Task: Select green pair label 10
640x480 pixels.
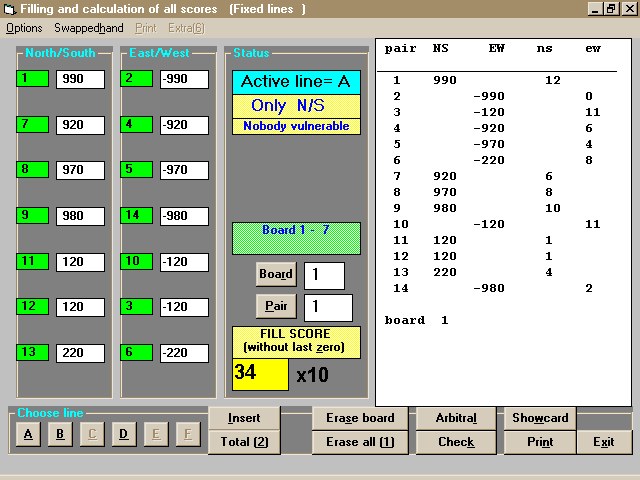Action: (136, 261)
